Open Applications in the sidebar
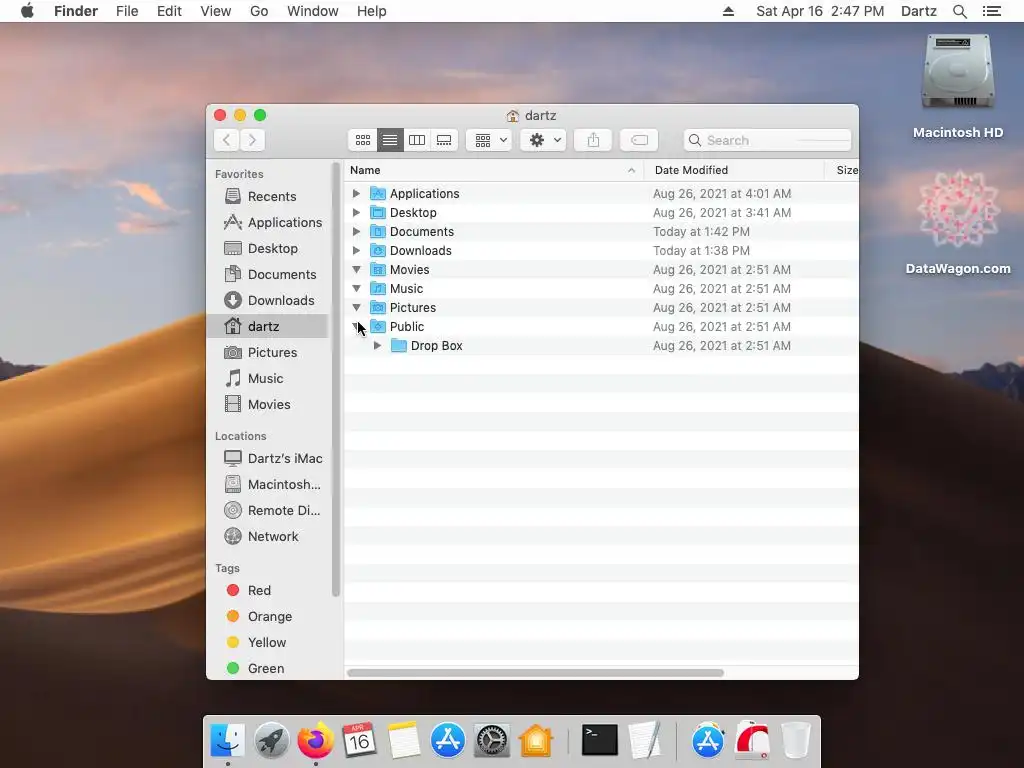The image size is (1024, 768). (268, 223)
